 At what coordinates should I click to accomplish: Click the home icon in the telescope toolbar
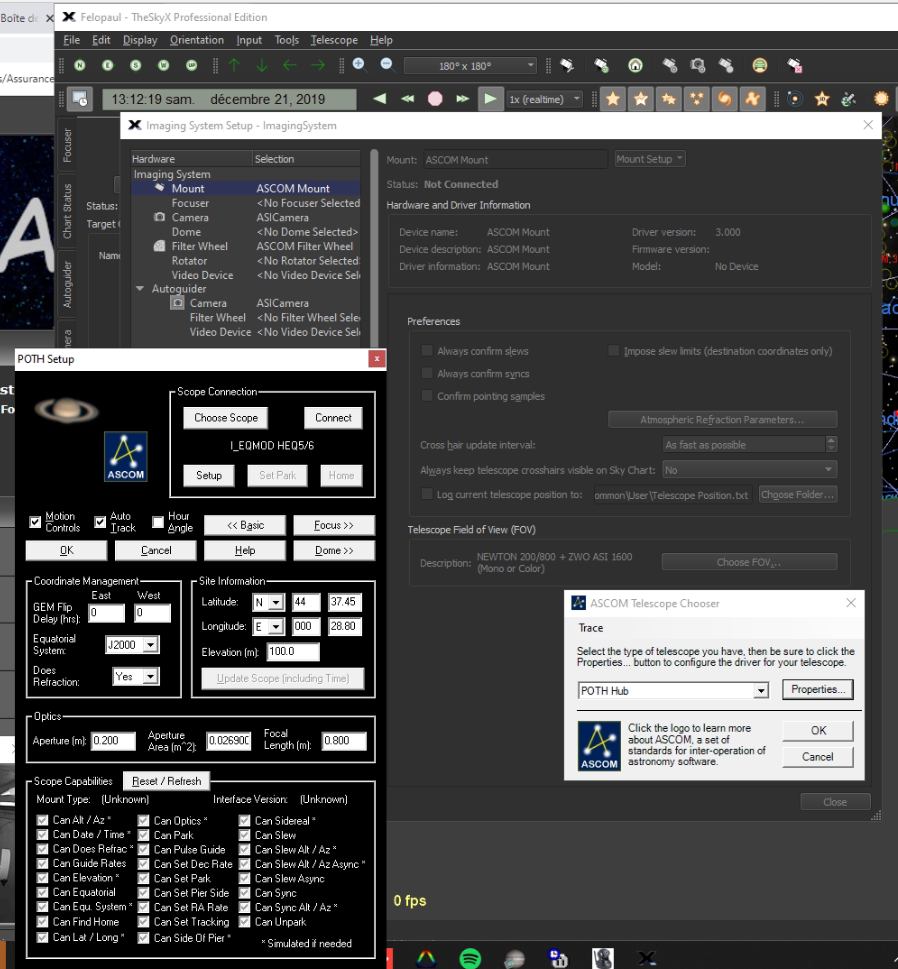(x=635, y=66)
